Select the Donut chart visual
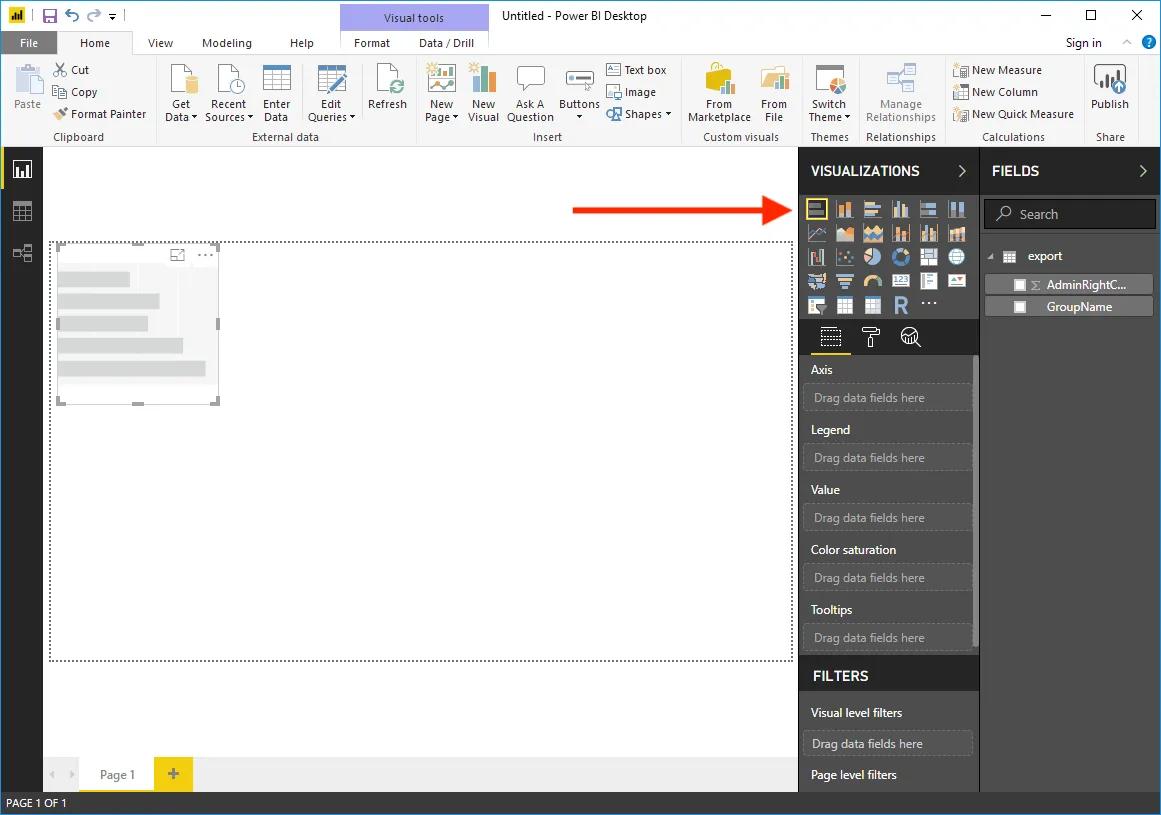 [900, 257]
